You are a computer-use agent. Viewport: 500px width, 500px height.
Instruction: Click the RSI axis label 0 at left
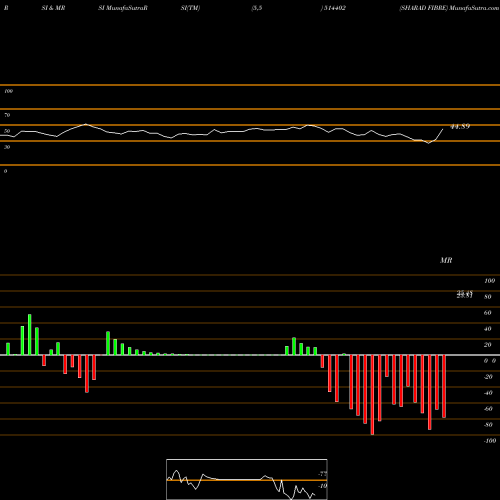(x=5, y=171)
